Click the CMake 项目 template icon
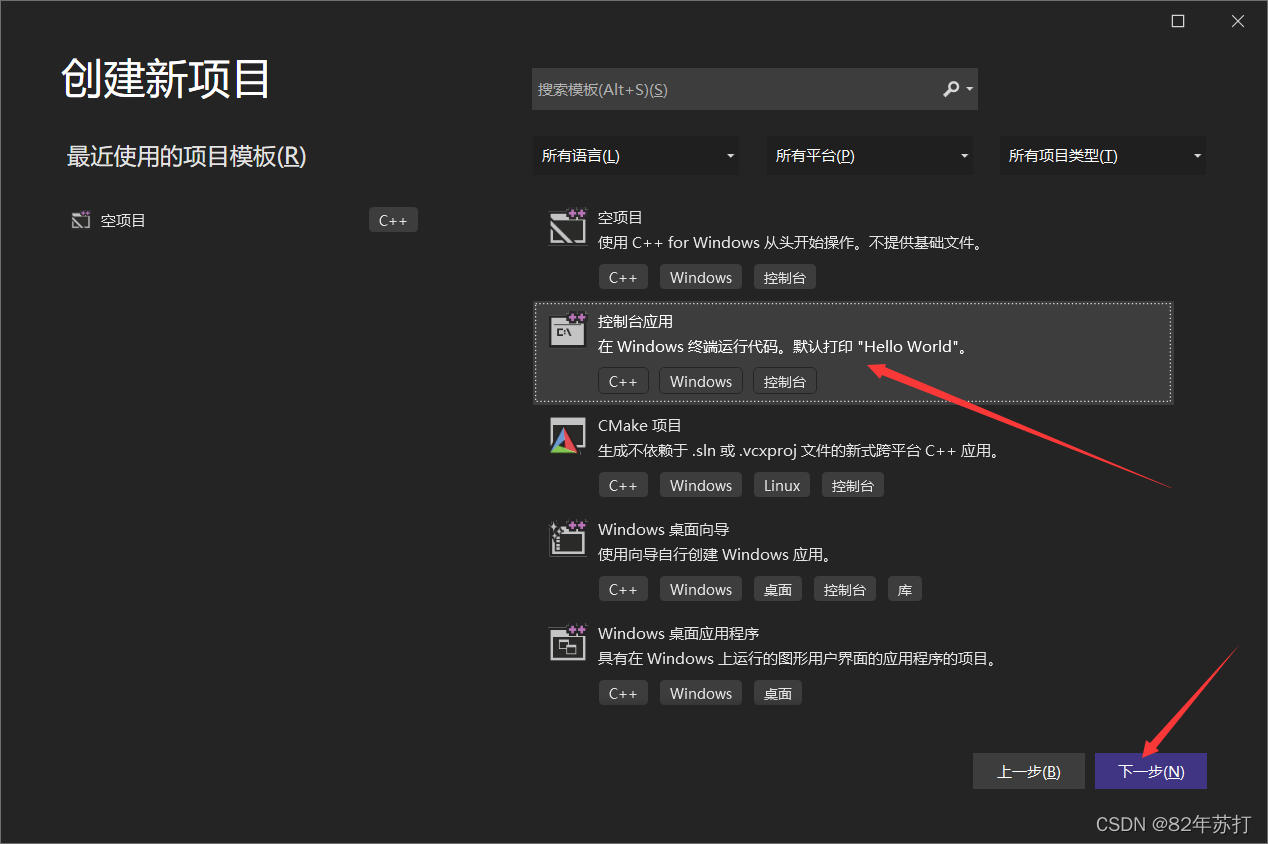Viewport: 1268px width, 844px height. click(567, 435)
